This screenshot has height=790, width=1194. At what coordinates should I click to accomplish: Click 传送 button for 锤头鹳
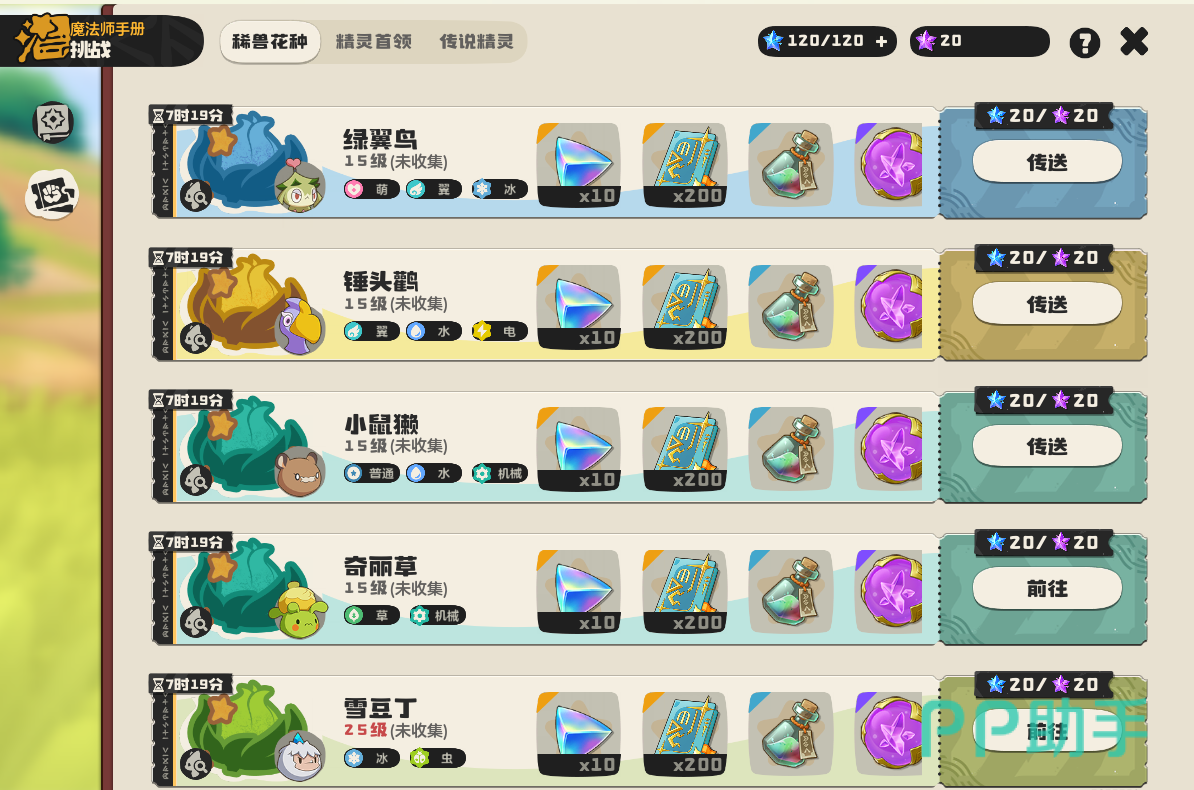tap(1047, 305)
